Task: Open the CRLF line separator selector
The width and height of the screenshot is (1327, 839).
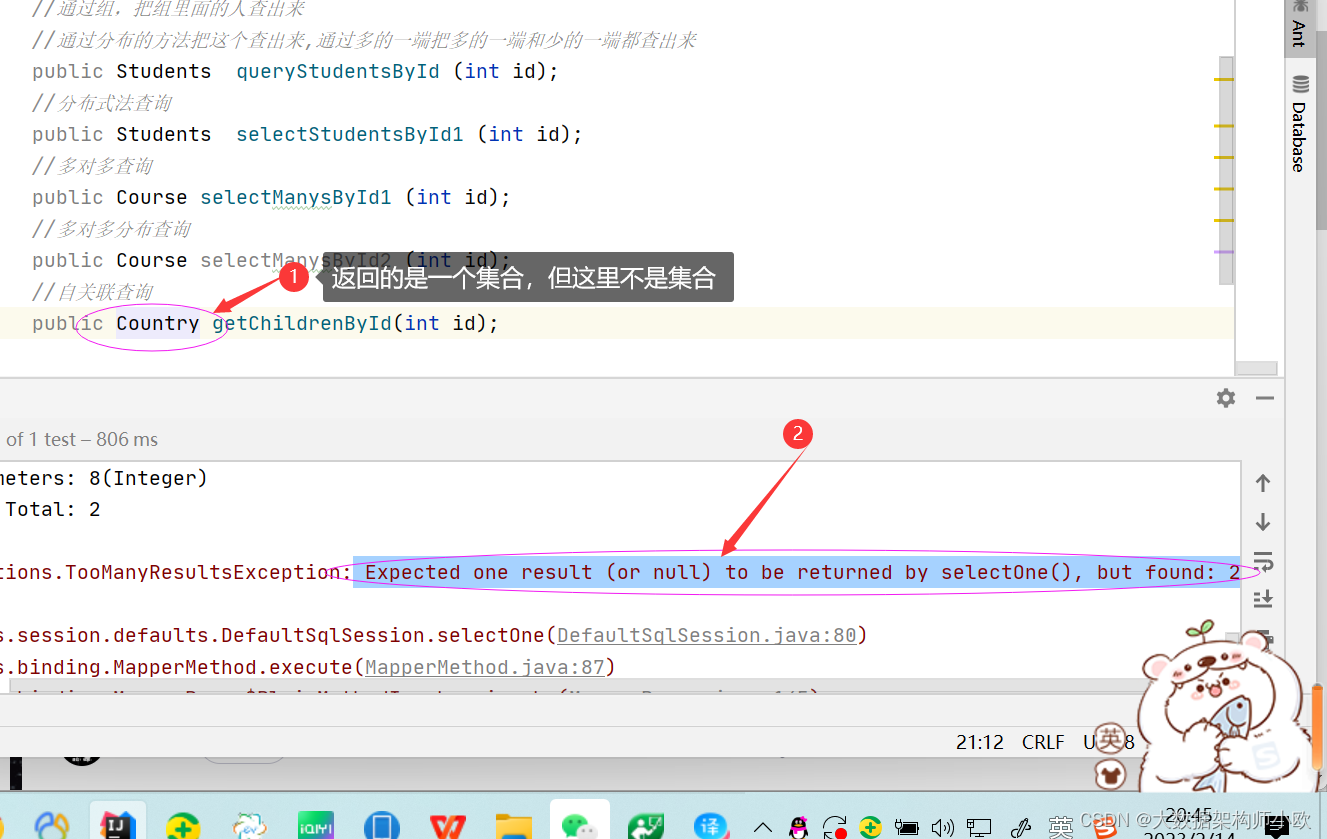Action: tap(1042, 742)
